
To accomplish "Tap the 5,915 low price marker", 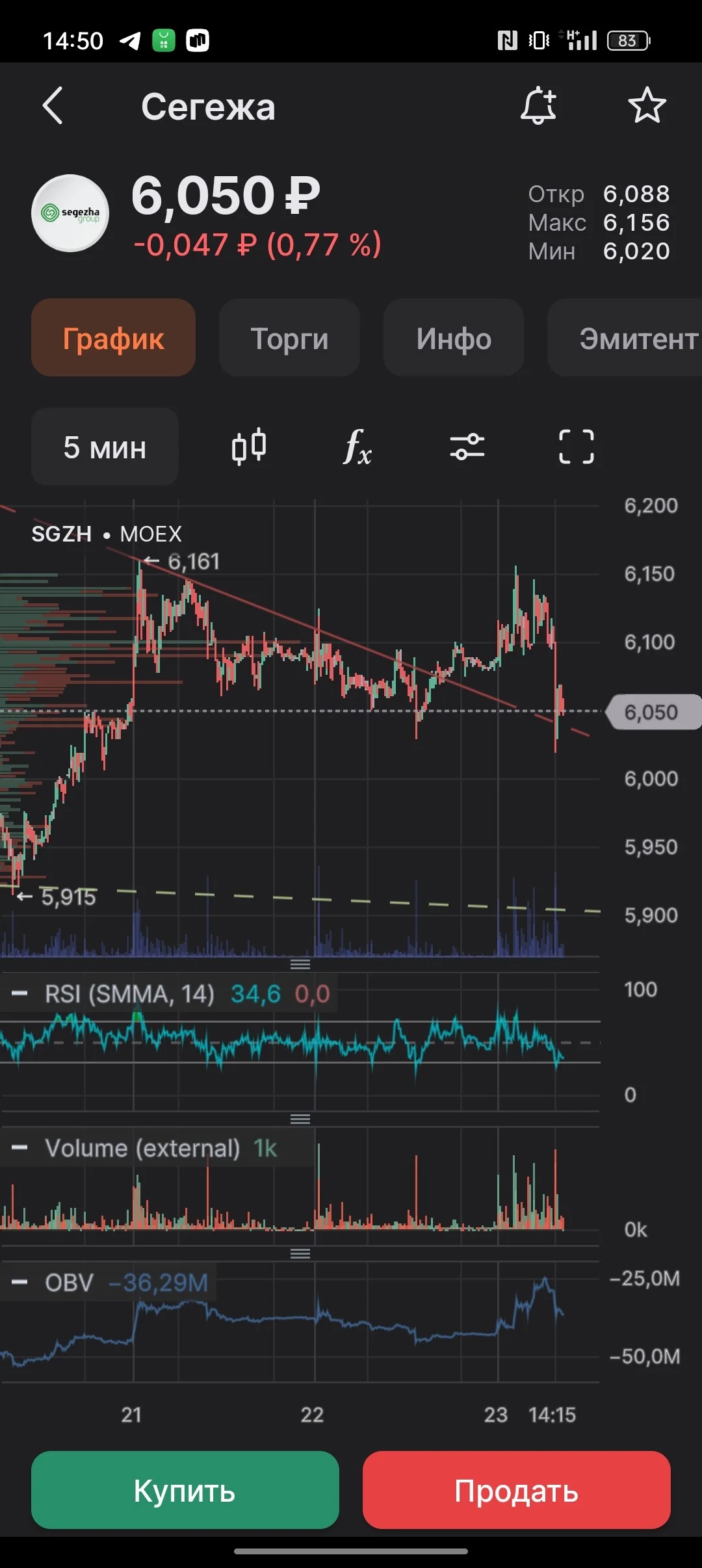I will click(x=56, y=897).
